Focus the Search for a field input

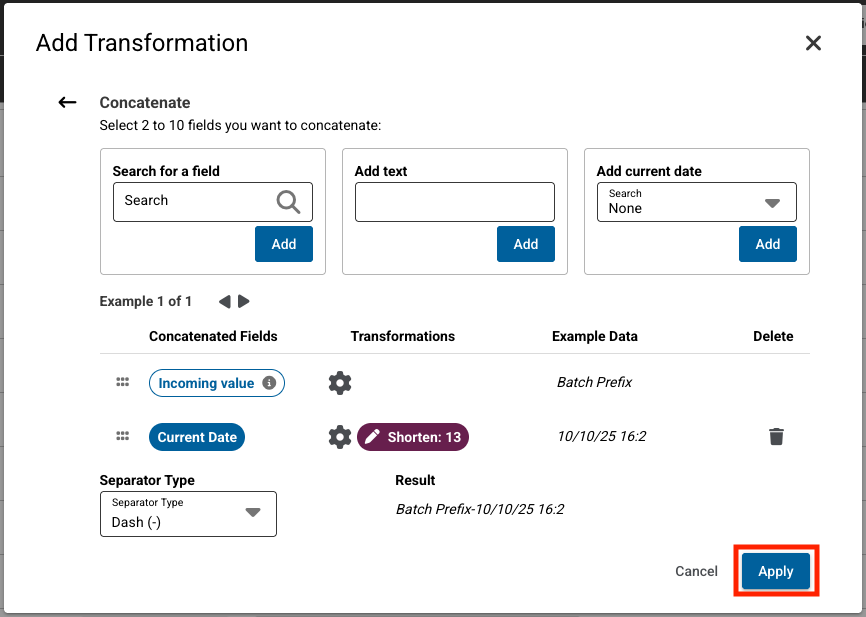(213, 202)
